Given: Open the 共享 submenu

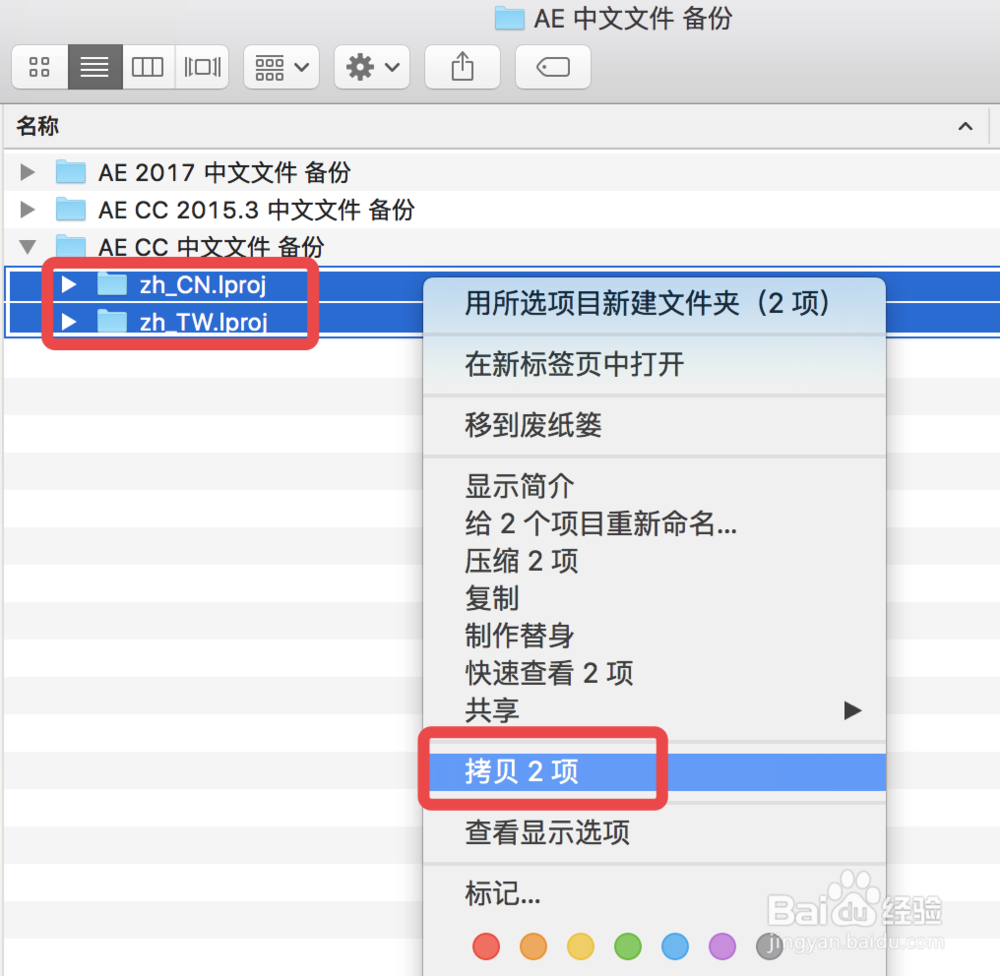Looking at the screenshot, I should [x=654, y=710].
